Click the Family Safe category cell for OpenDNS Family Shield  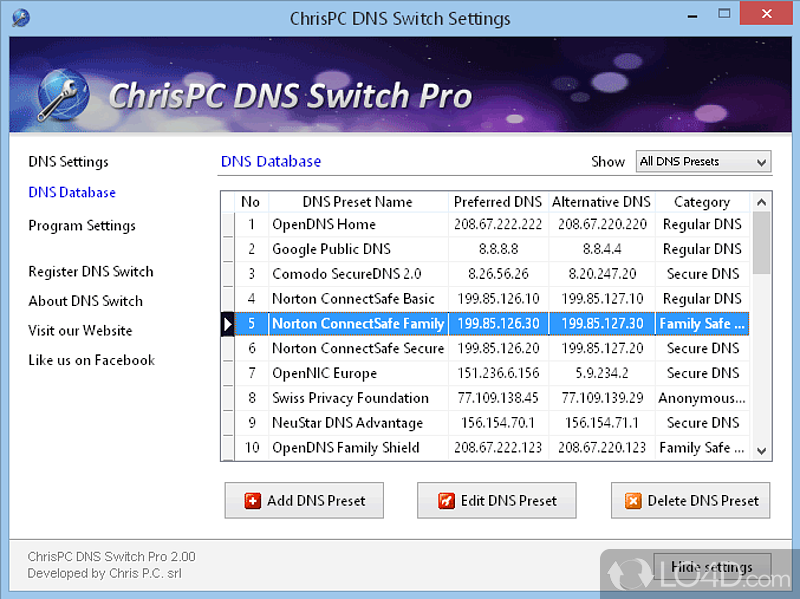(x=702, y=448)
